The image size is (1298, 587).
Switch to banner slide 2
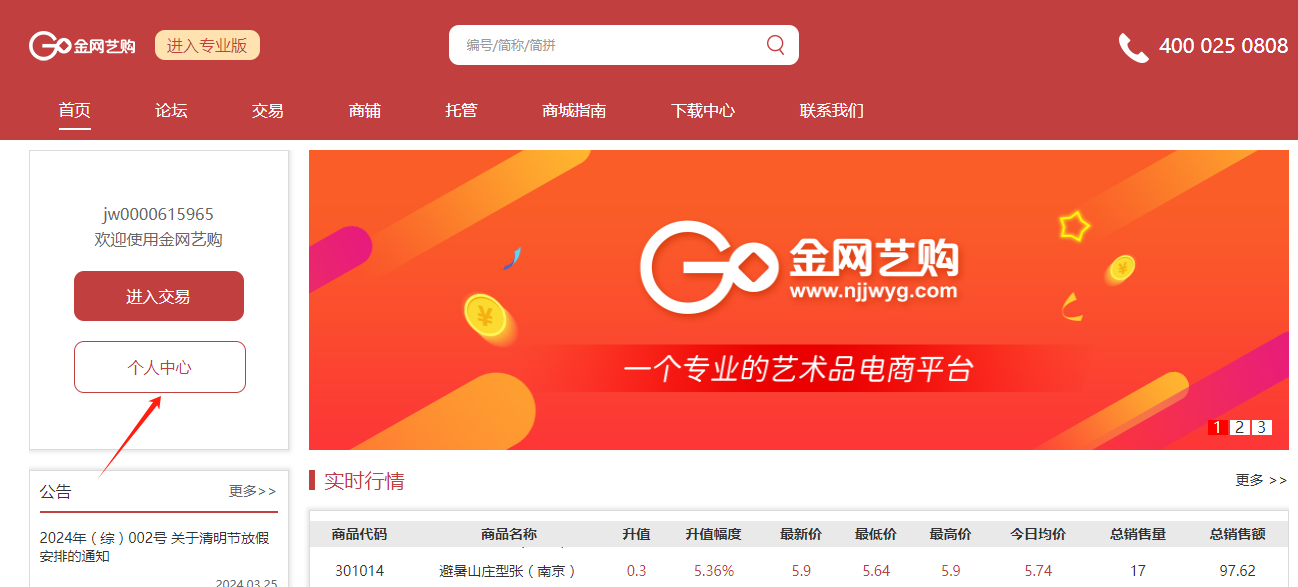click(1239, 427)
